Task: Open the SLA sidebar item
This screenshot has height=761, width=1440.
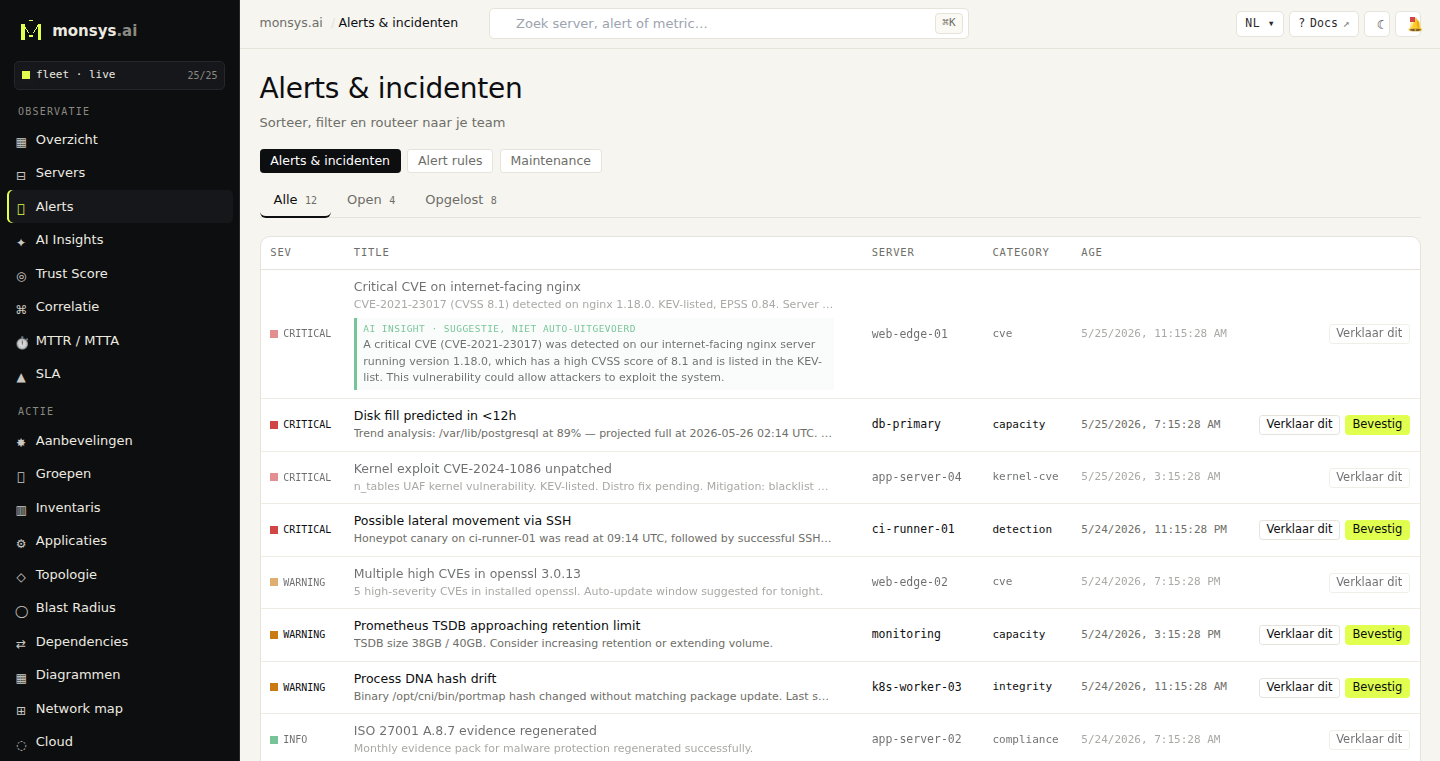Action: [x=120, y=374]
